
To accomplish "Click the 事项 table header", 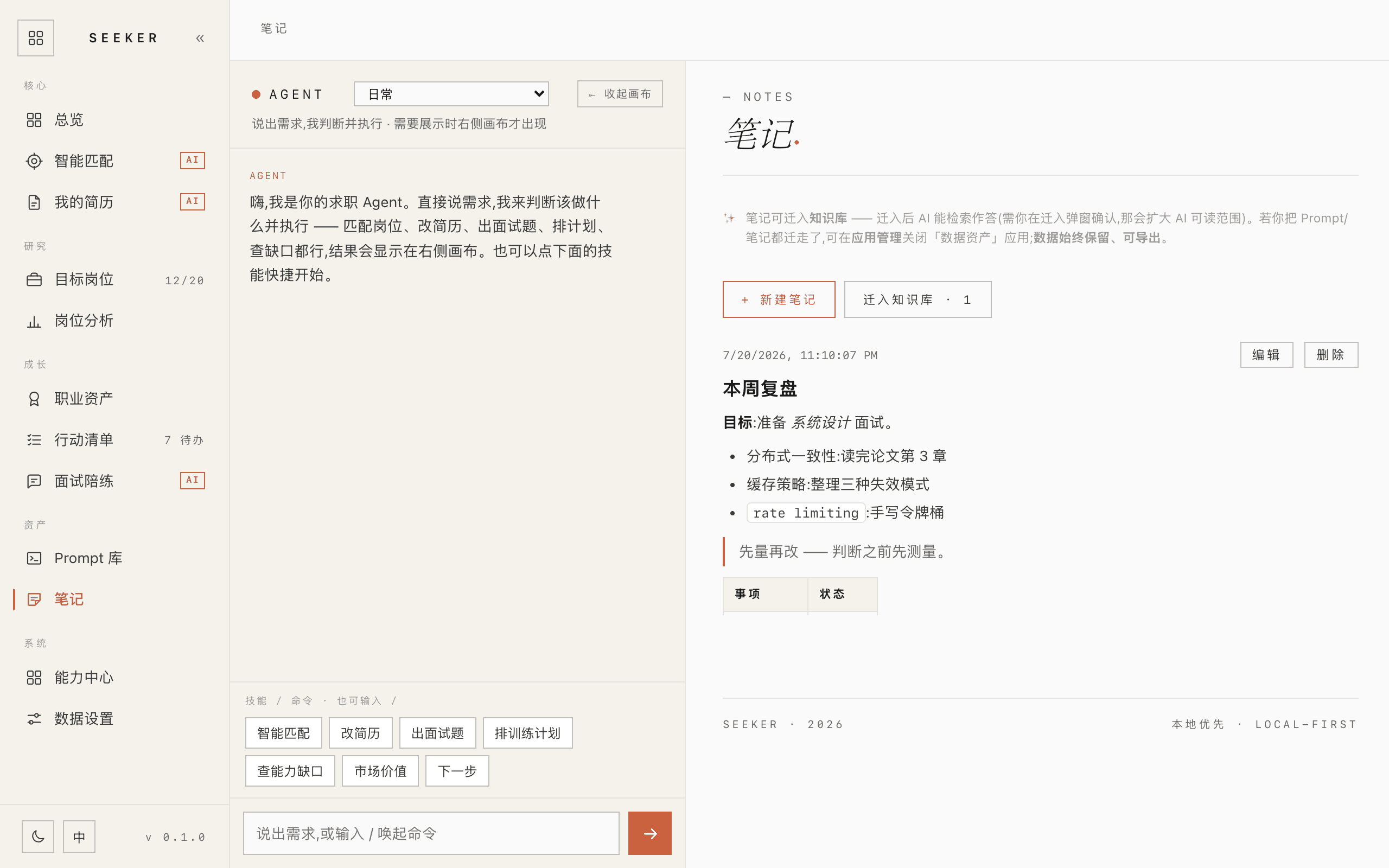I will click(x=765, y=593).
